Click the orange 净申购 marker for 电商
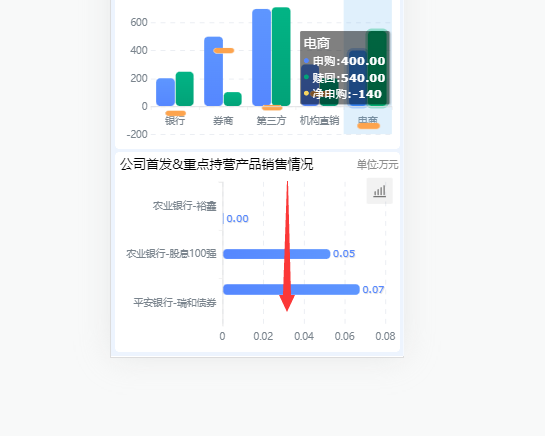545x436 pixels. [x=368, y=126]
